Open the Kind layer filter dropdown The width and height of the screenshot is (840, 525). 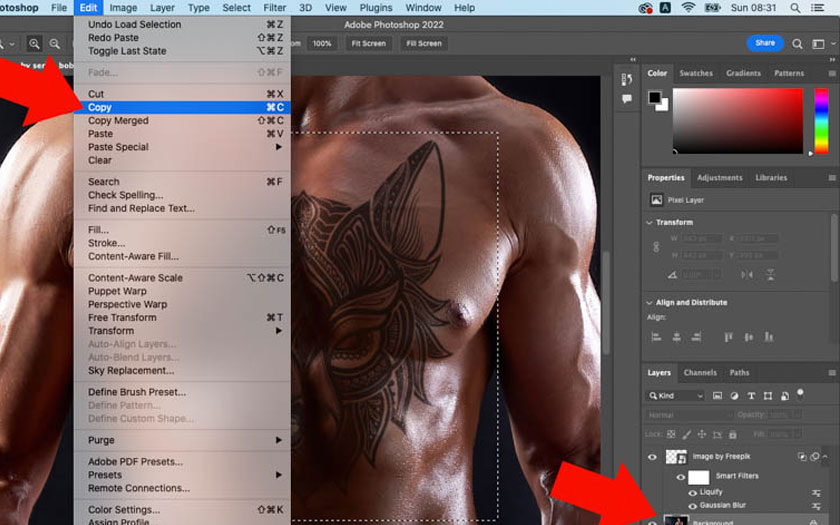click(677, 396)
